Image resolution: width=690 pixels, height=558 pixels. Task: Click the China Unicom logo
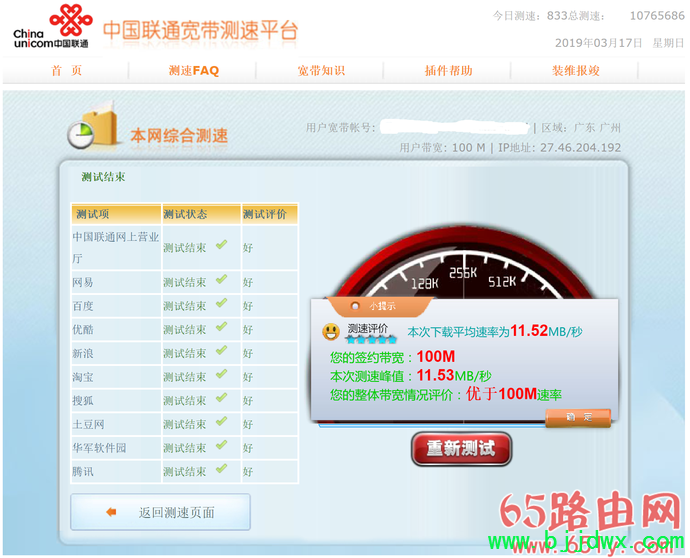pyautogui.click(x=51, y=26)
